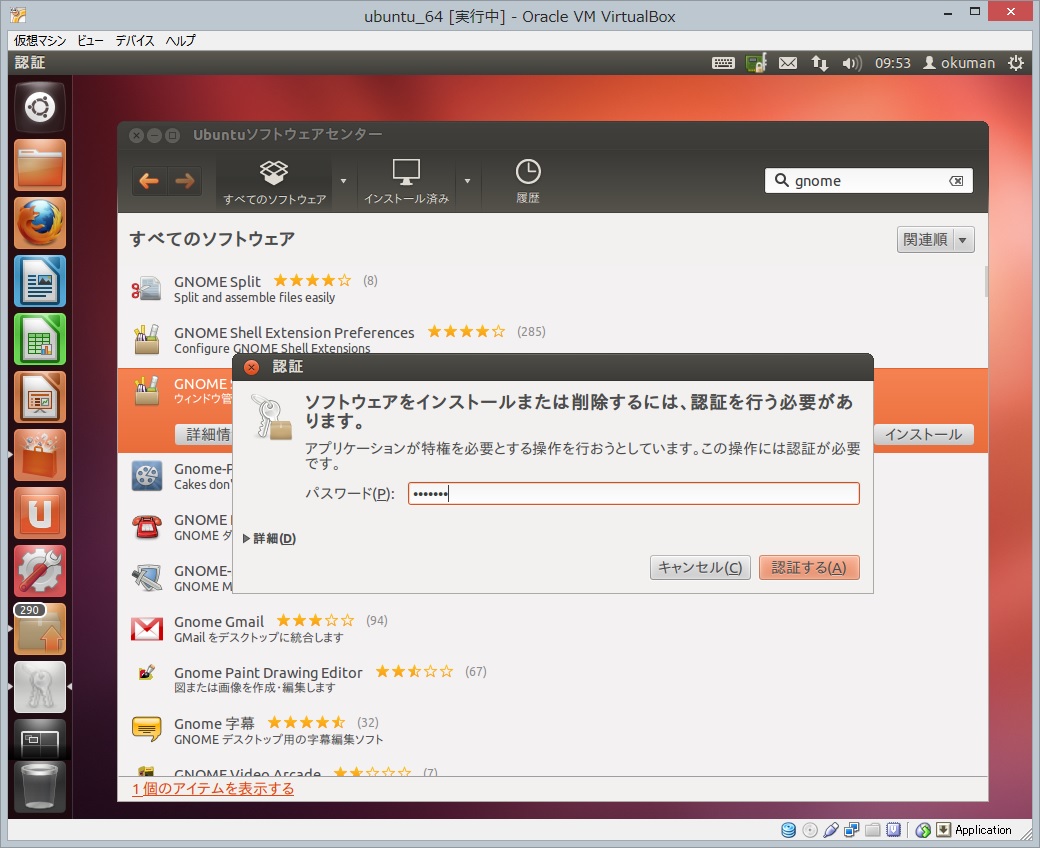Click the Ubuntu Software Center launcher icon
Viewport: 1040px width, 848px height.
tap(40, 455)
